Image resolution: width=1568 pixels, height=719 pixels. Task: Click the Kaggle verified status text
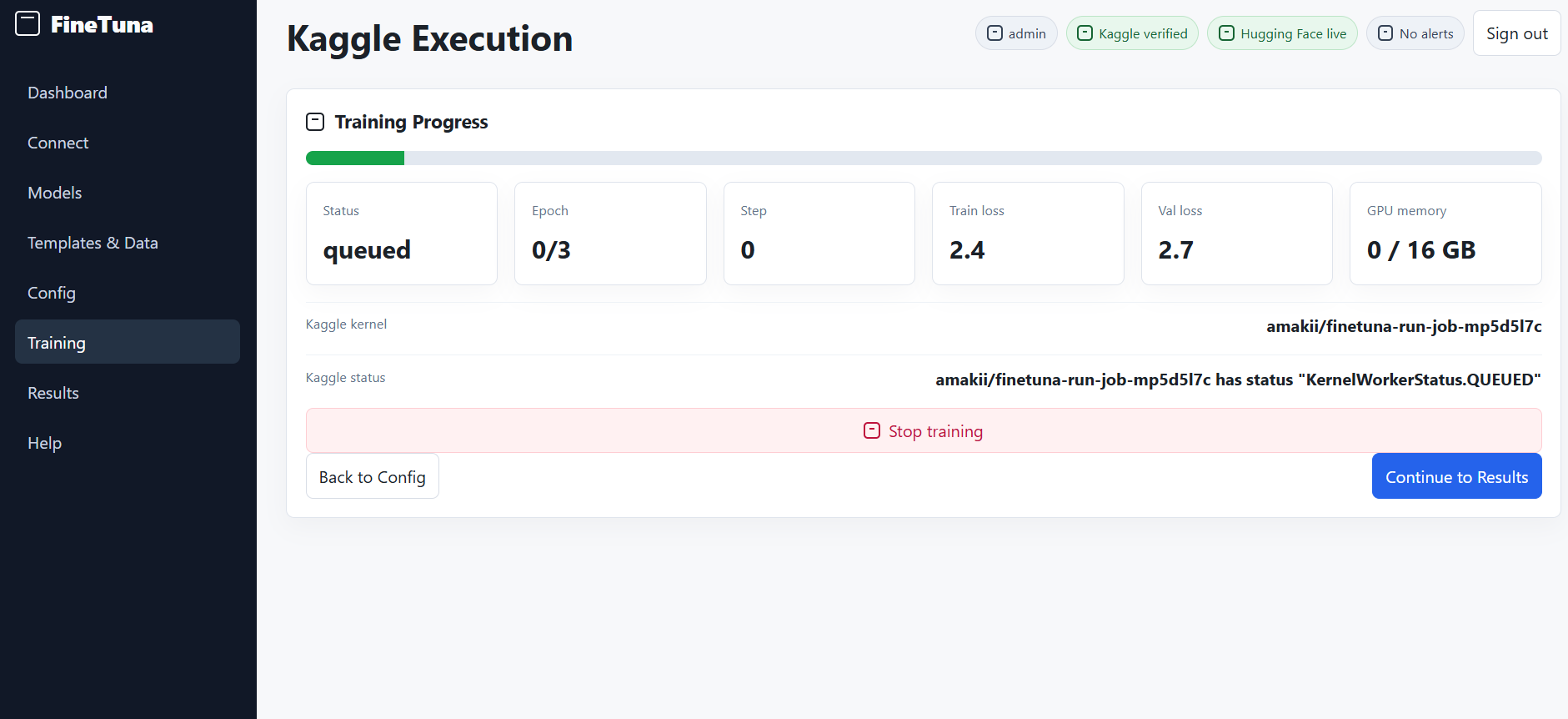click(1143, 33)
